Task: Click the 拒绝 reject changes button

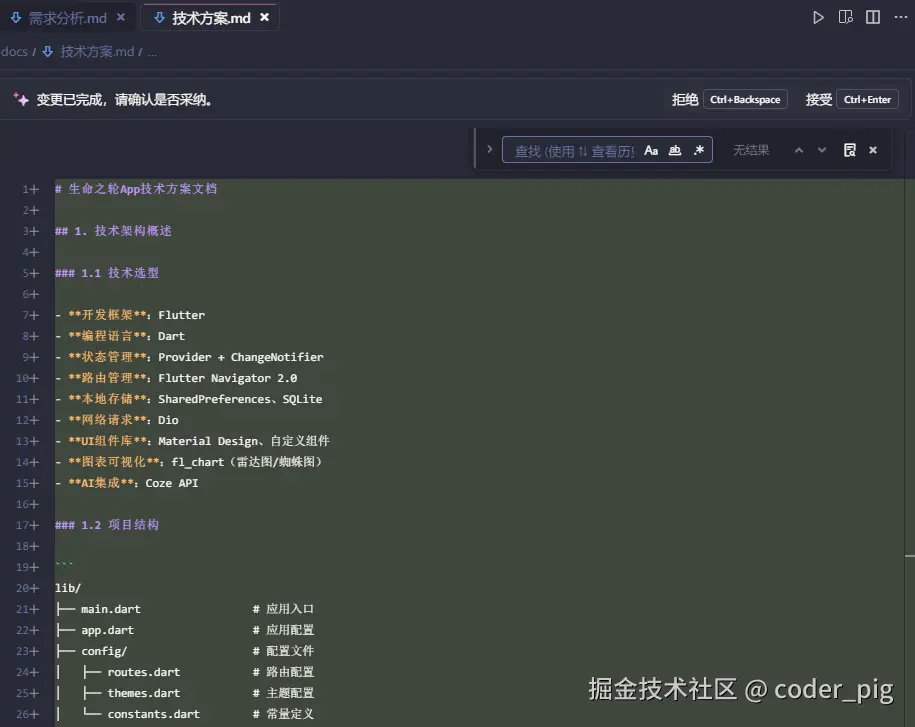Action: click(684, 99)
